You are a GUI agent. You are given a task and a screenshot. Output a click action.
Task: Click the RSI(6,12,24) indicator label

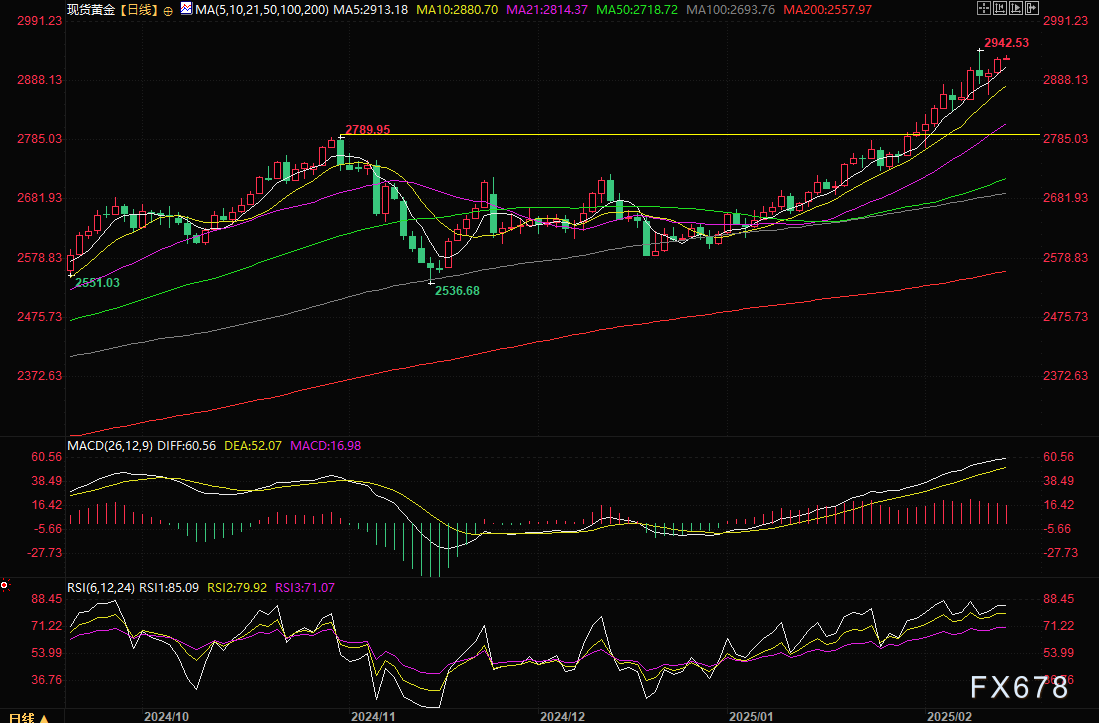click(x=100, y=587)
